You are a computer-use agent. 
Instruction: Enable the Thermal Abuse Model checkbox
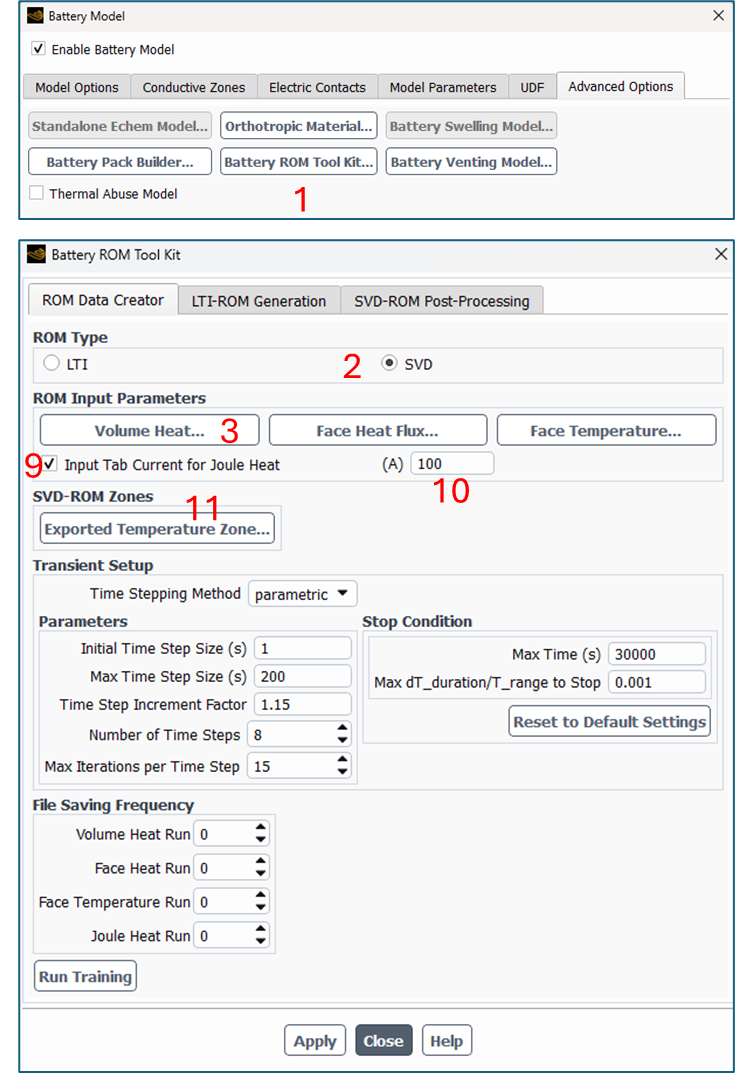click(x=37, y=194)
